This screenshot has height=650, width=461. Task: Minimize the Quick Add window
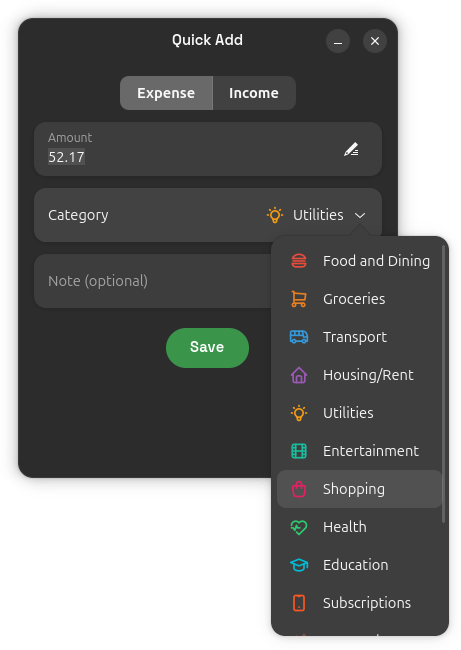[338, 41]
